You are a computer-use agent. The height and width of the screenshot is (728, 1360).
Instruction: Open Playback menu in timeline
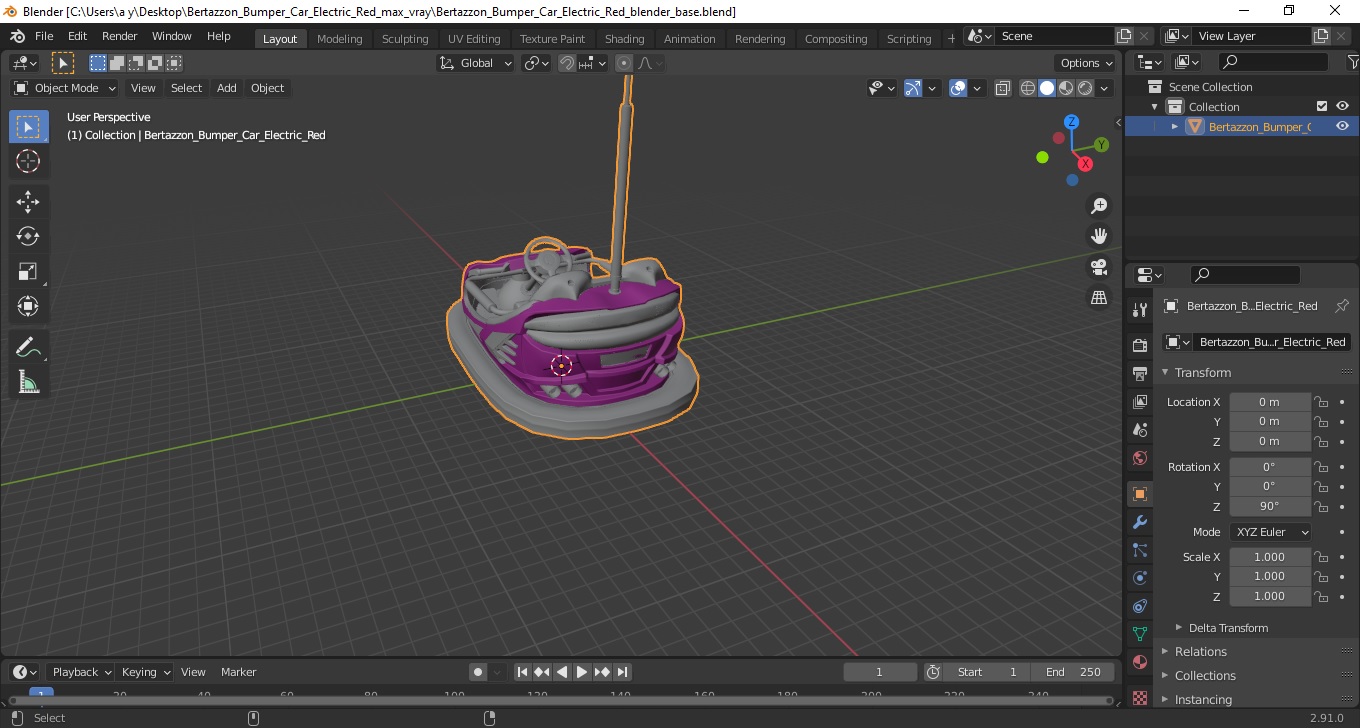(81, 672)
